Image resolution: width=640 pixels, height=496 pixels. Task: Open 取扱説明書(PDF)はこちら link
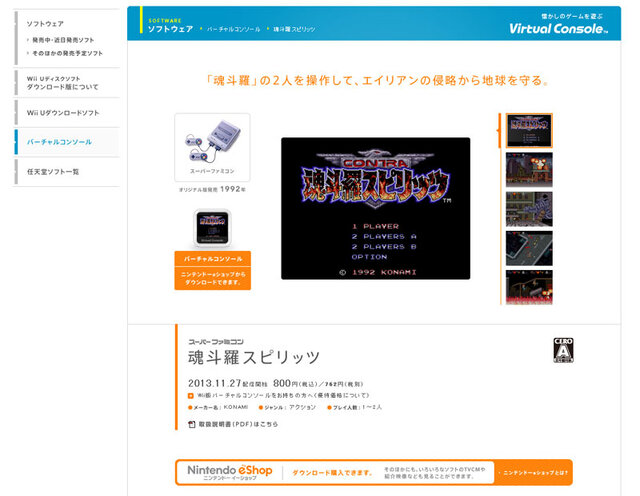click(238, 424)
